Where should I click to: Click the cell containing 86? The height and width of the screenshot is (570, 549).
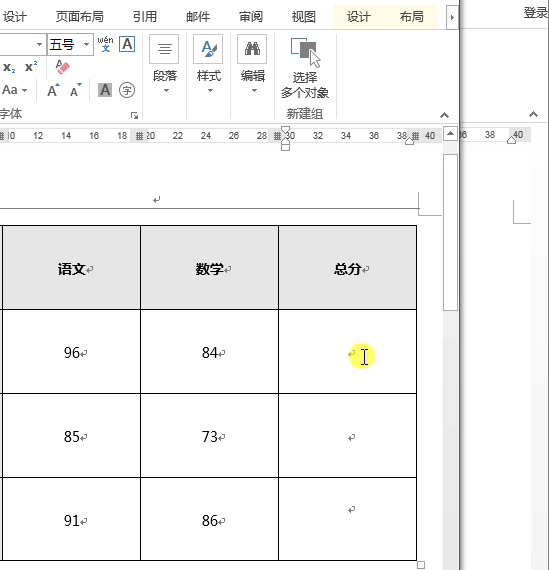click(x=209, y=519)
